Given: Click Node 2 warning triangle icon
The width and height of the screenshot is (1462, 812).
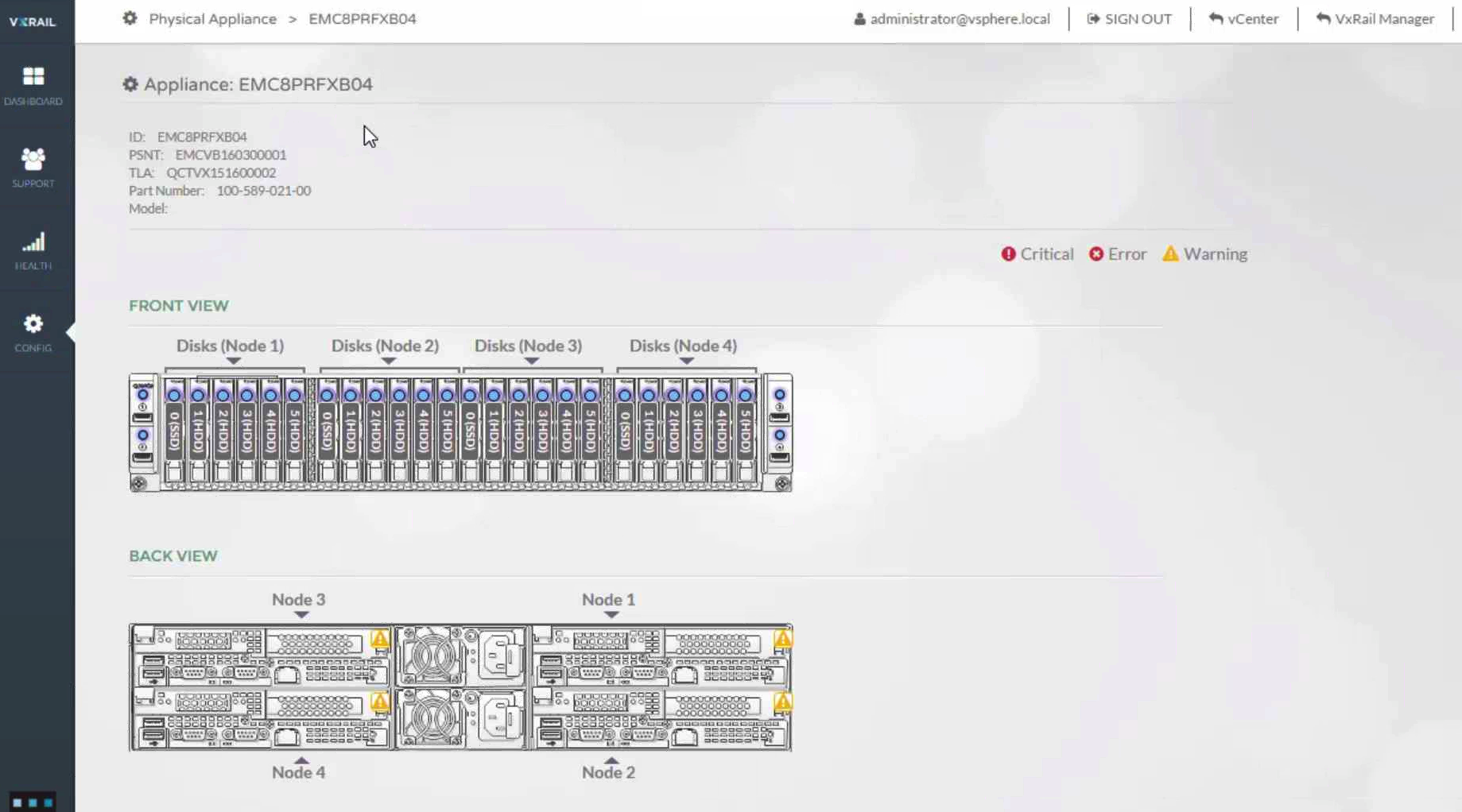Looking at the screenshot, I should [x=783, y=702].
